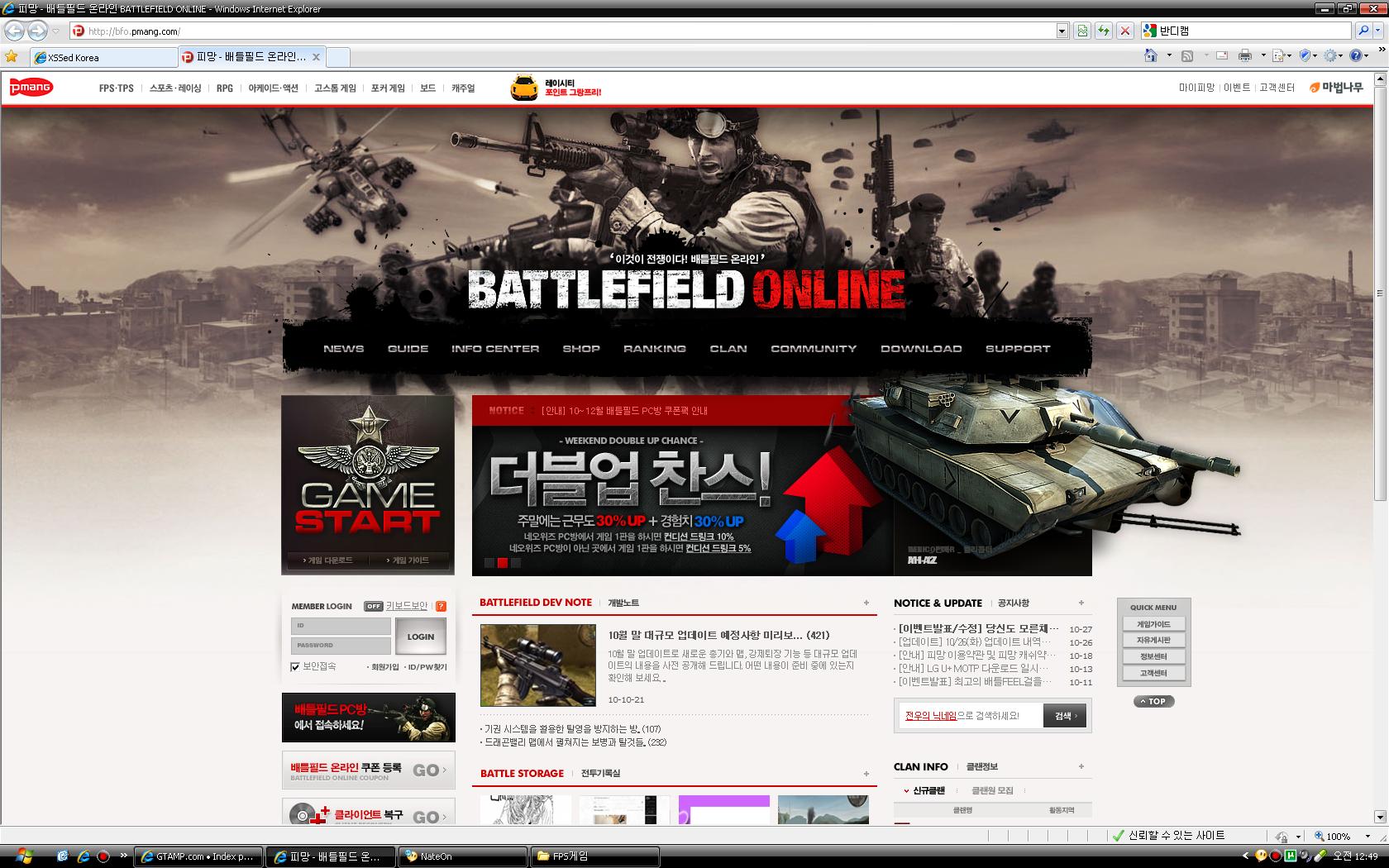Click the Print icon in command bar
The image size is (1389, 868).
click(x=1245, y=56)
